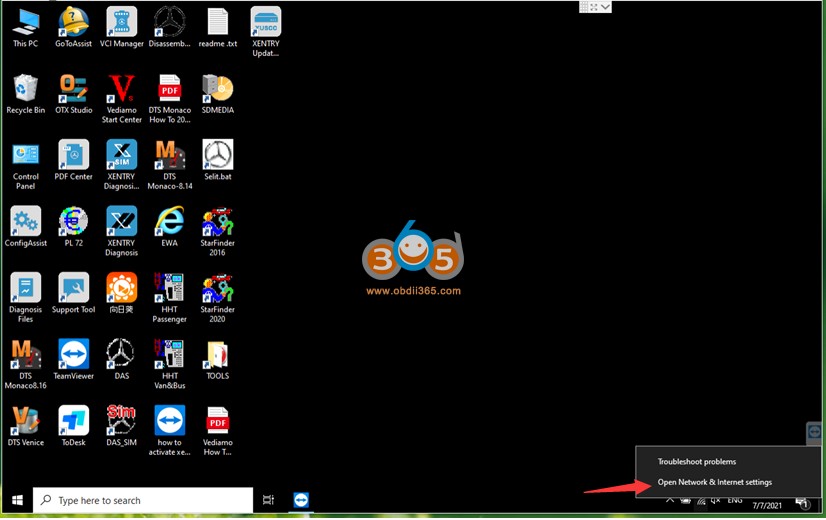Launch DTS Monaco-8.14
826x520 pixels.
coord(170,165)
